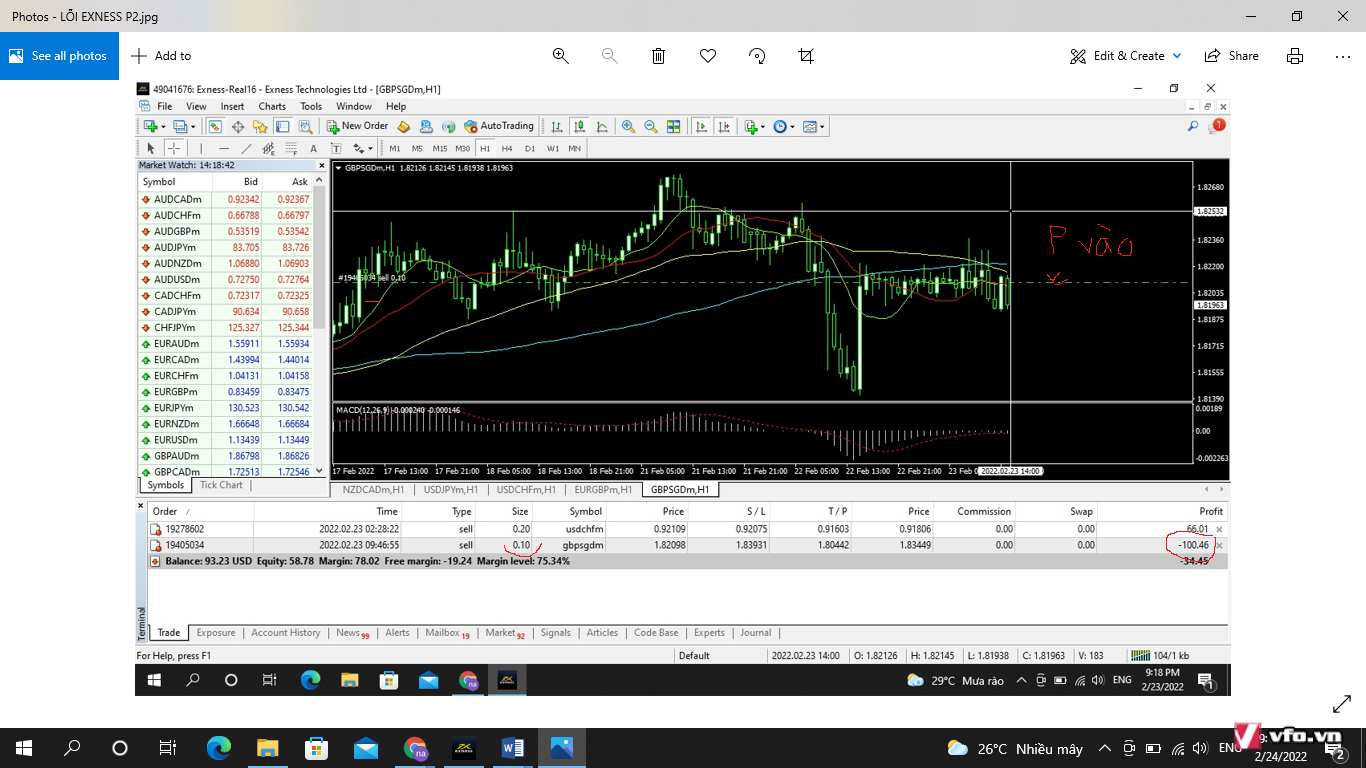
Task: Close the gbpsgdm order with its x button
Action: (x=1218, y=545)
